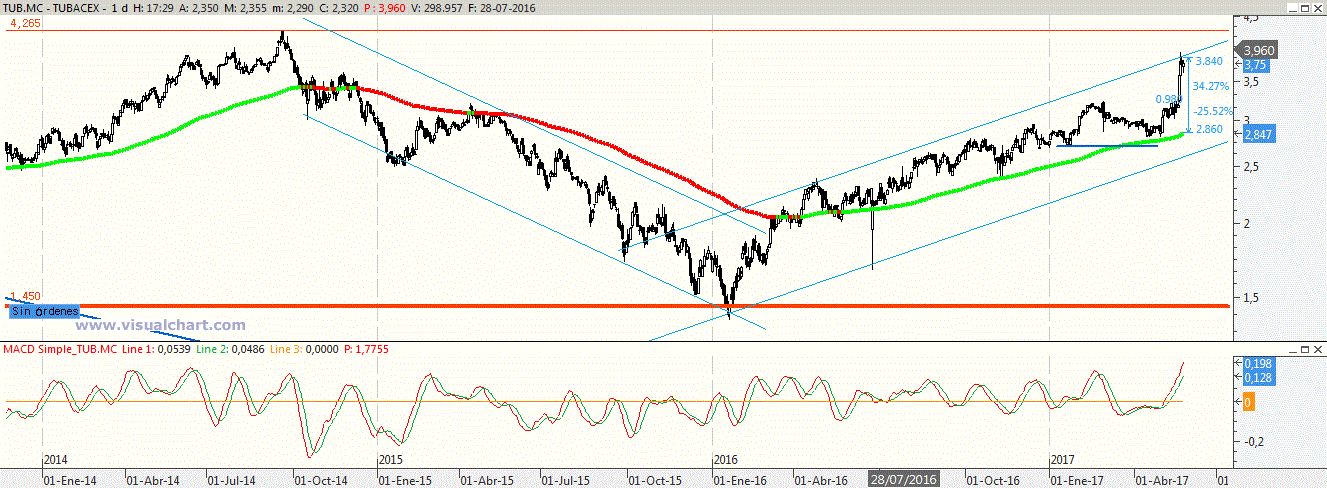
Task: Minimize the main price chart panel
Action: coord(1292,7)
